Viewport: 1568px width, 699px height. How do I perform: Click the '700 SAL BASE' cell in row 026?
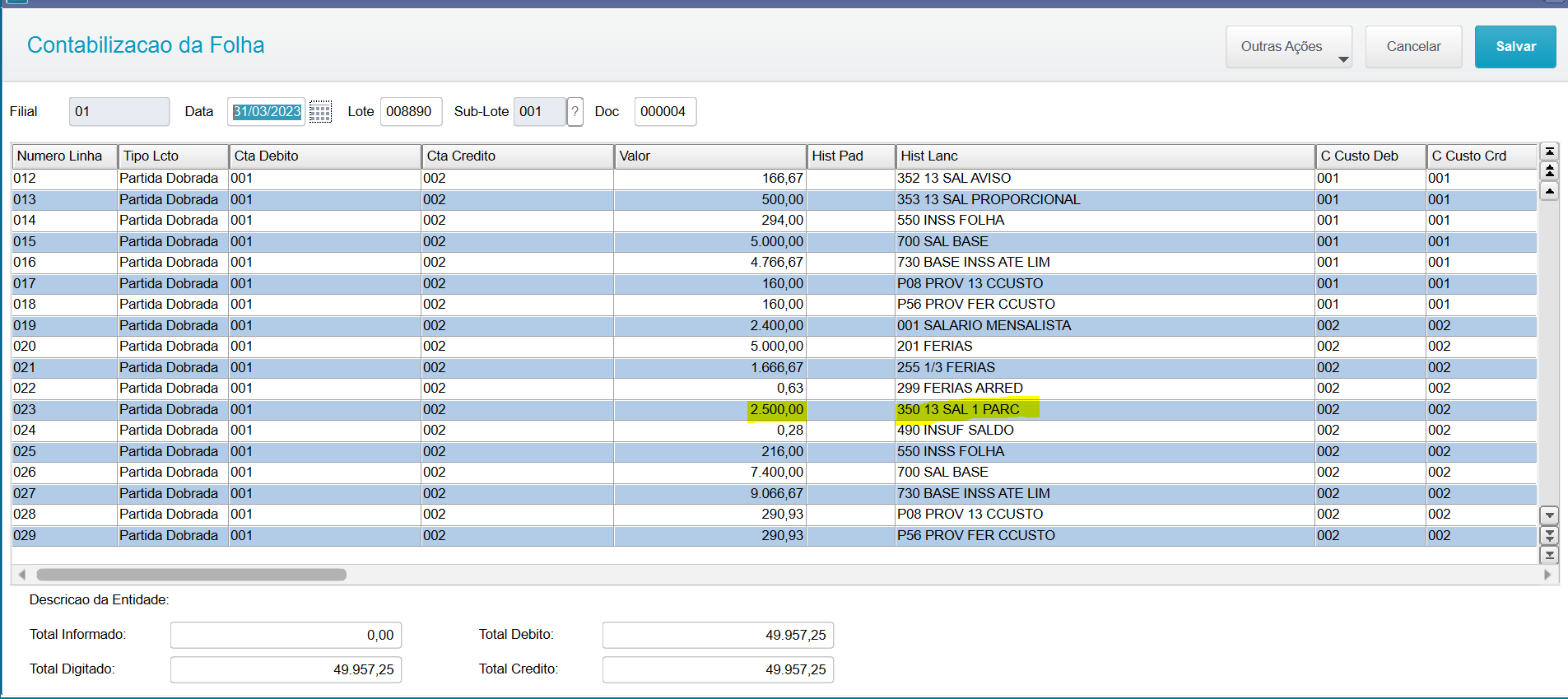pos(1105,473)
